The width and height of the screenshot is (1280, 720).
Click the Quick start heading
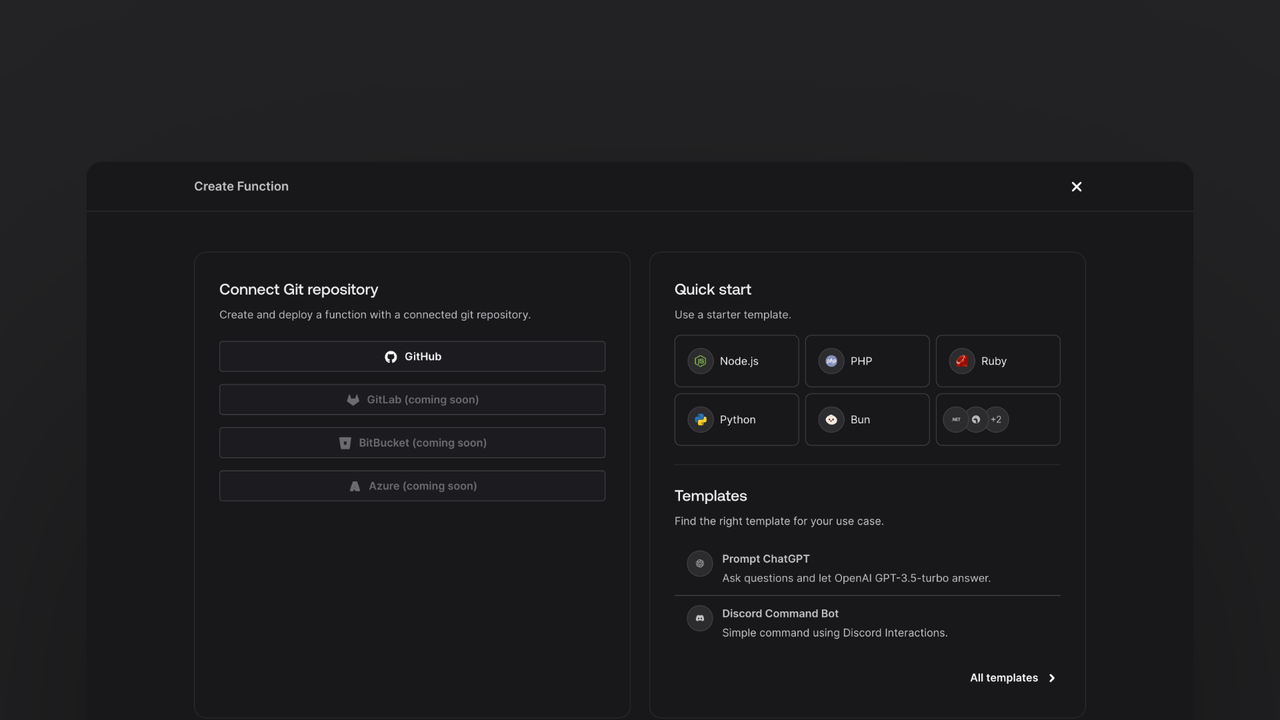(x=713, y=290)
